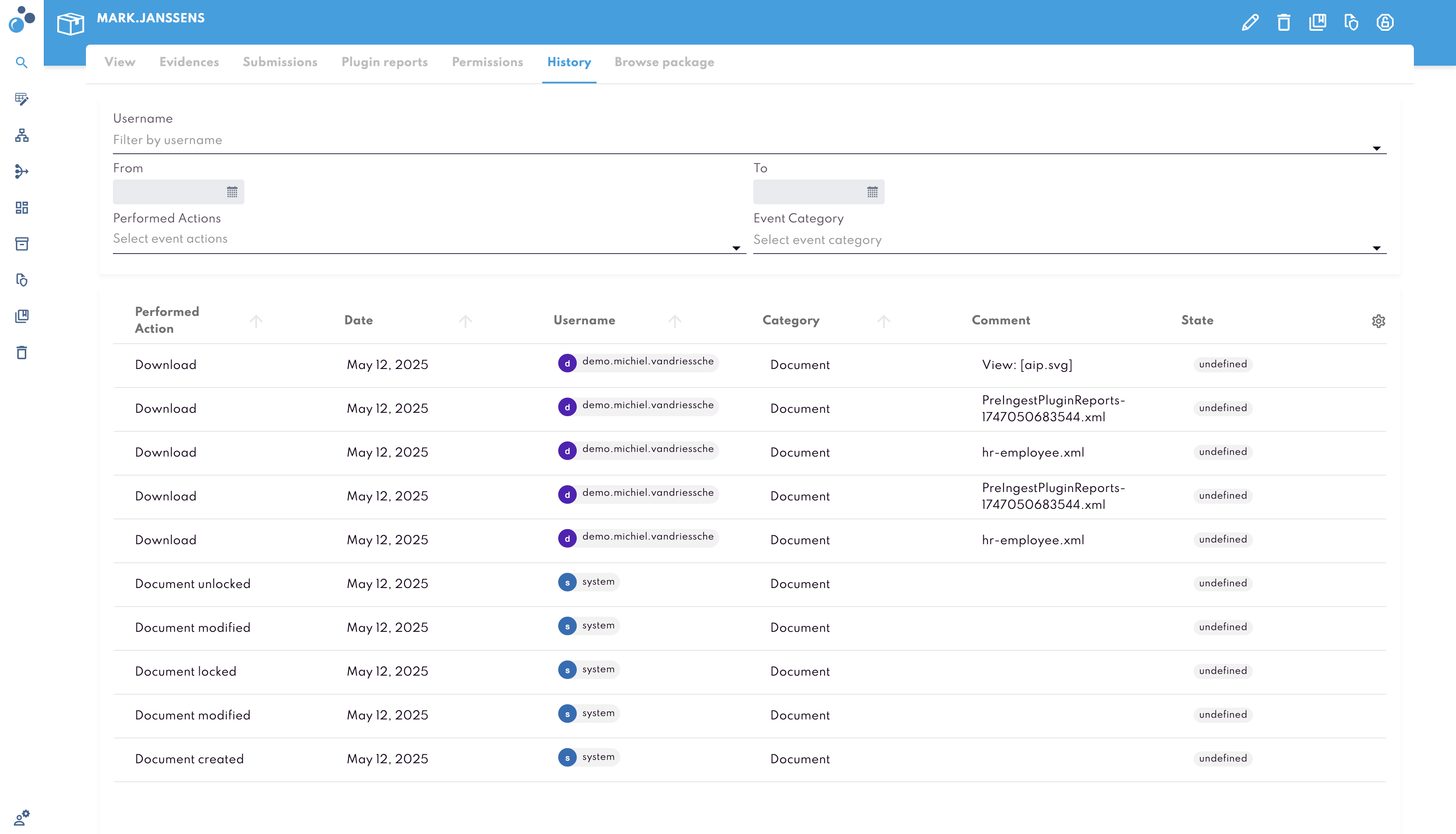Click the Username column header
The image size is (1456, 834).
tap(584, 320)
